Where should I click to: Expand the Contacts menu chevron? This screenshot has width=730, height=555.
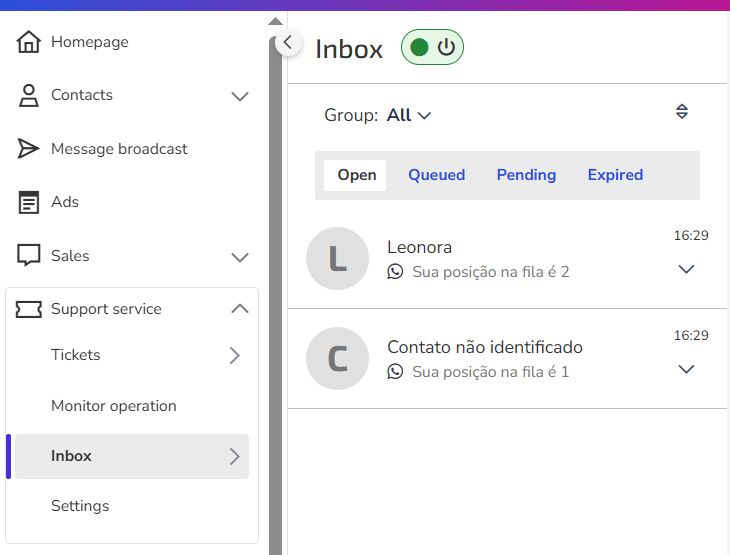pos(240,96)
